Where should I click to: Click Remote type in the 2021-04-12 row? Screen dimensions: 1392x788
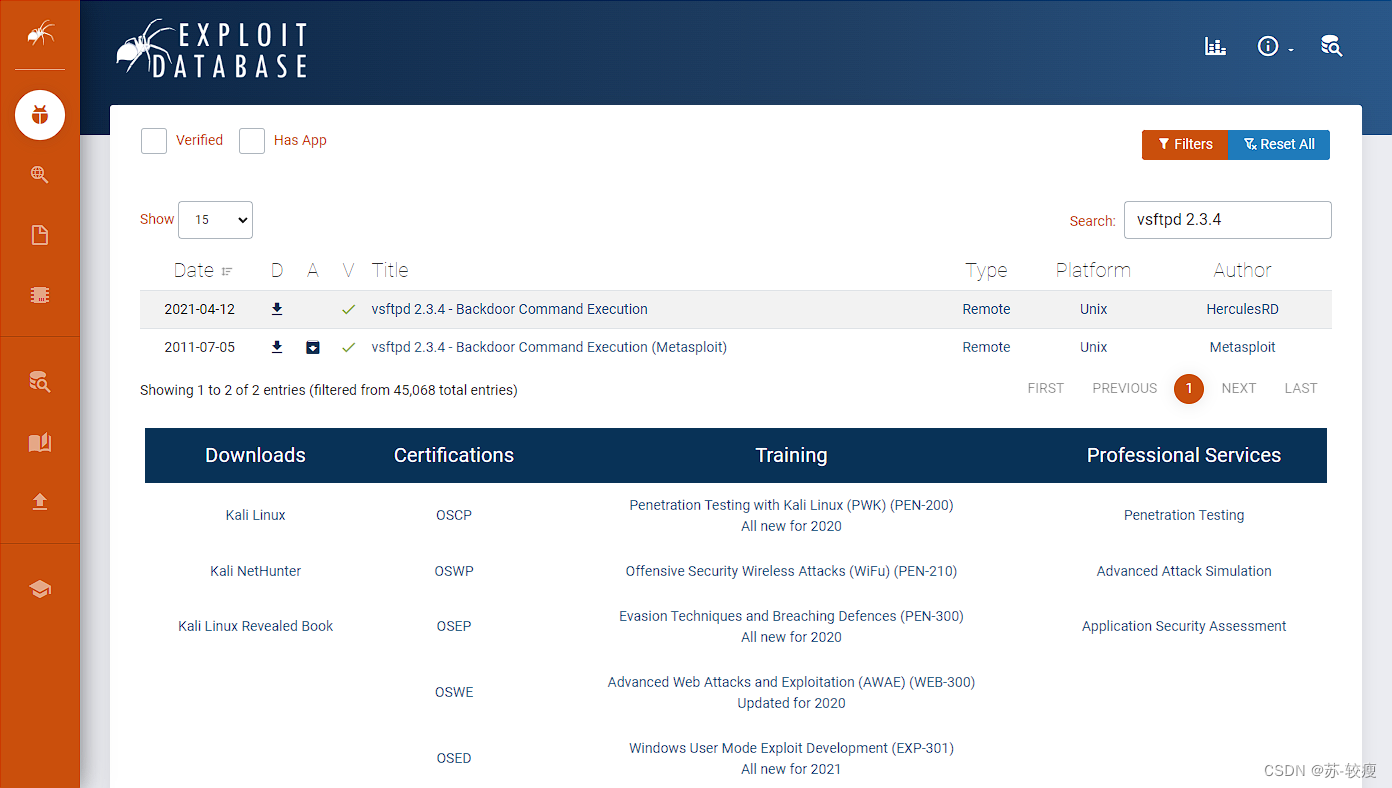coord(986,309)
